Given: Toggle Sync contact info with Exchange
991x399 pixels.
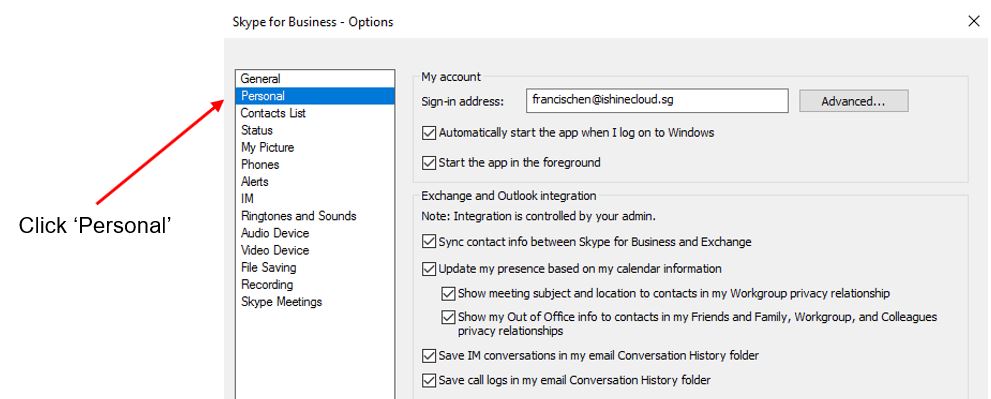Looking at the screenshot, I should pos(429,242).
